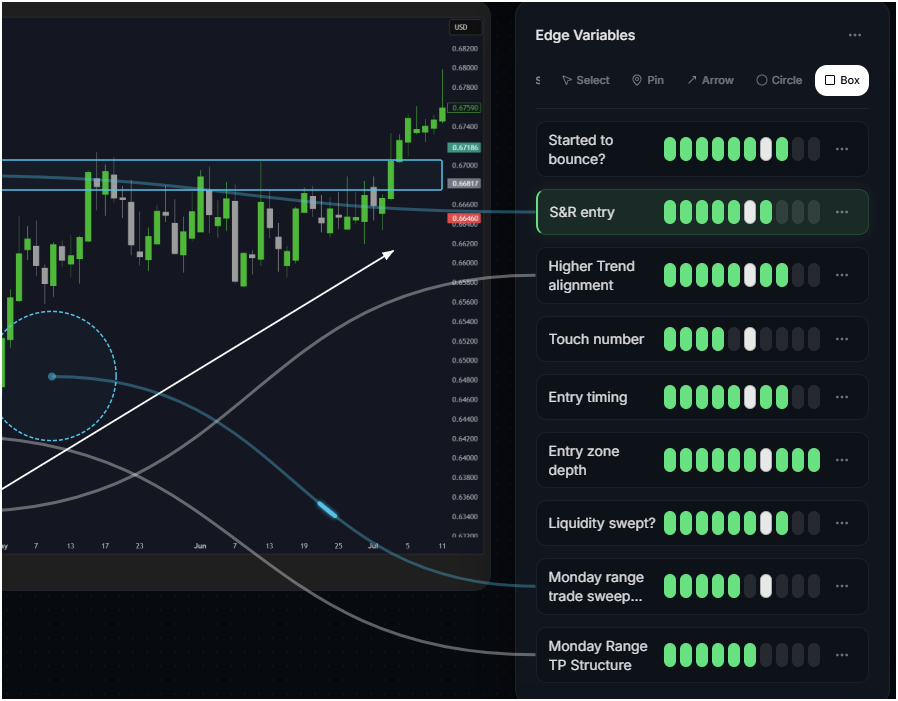Select the Entry timing variable
Screen dimensions: 898x701
tap(702, 397)
